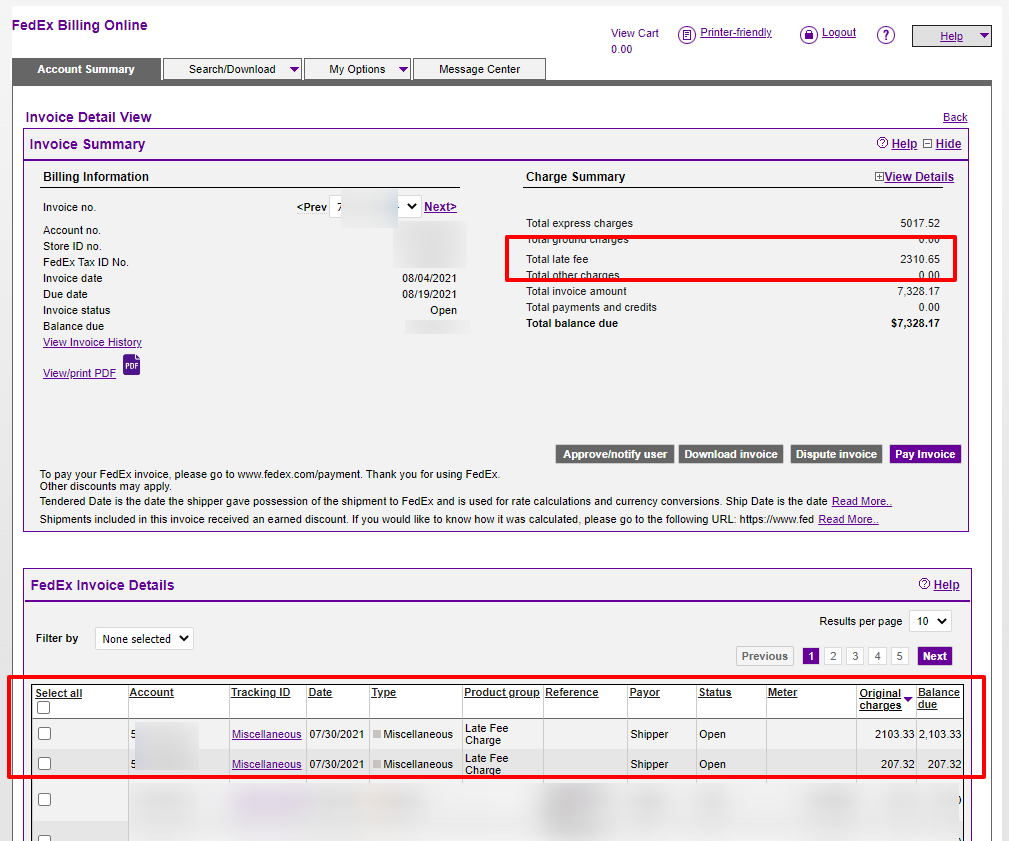Image resolution: width=1009 pixels, height=841 pixels.
Task: Click the Download invoice button
Action: coord(730,454)
